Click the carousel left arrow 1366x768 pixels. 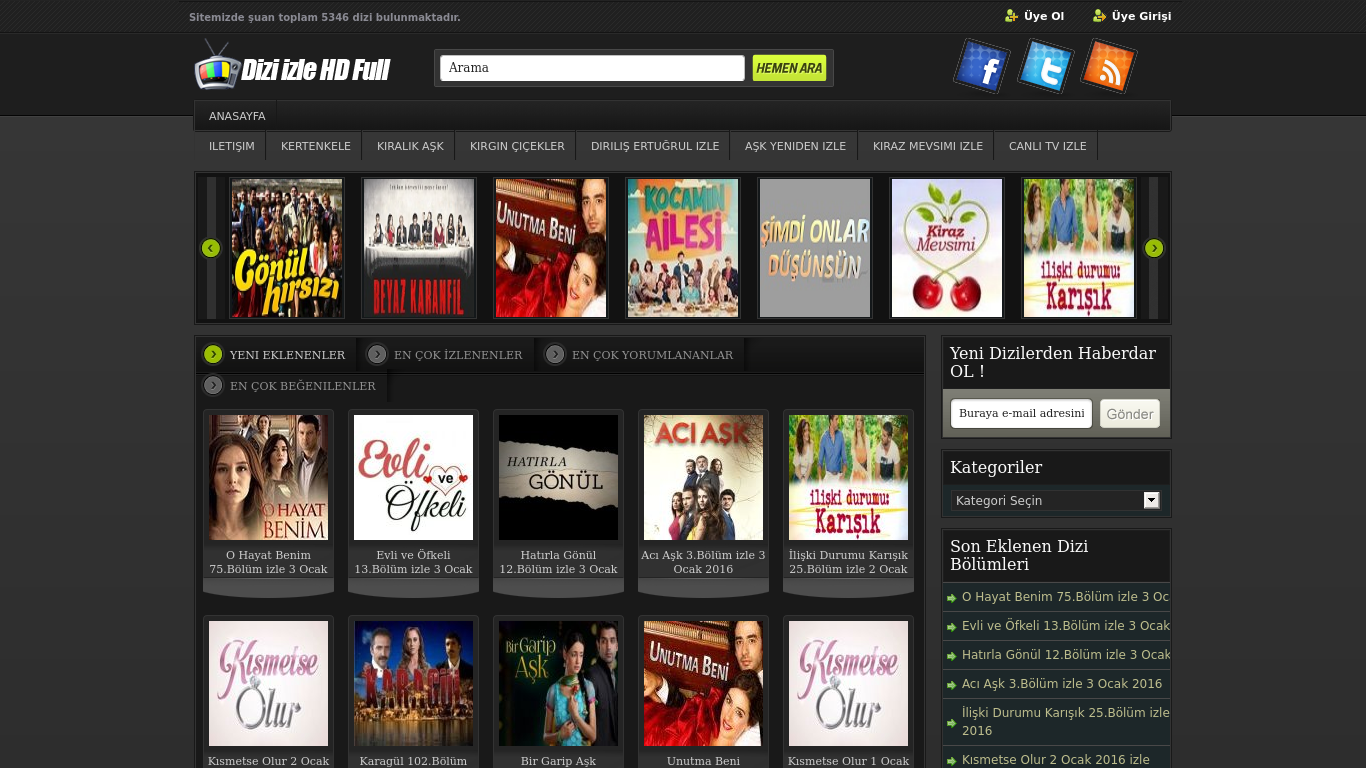210,248
